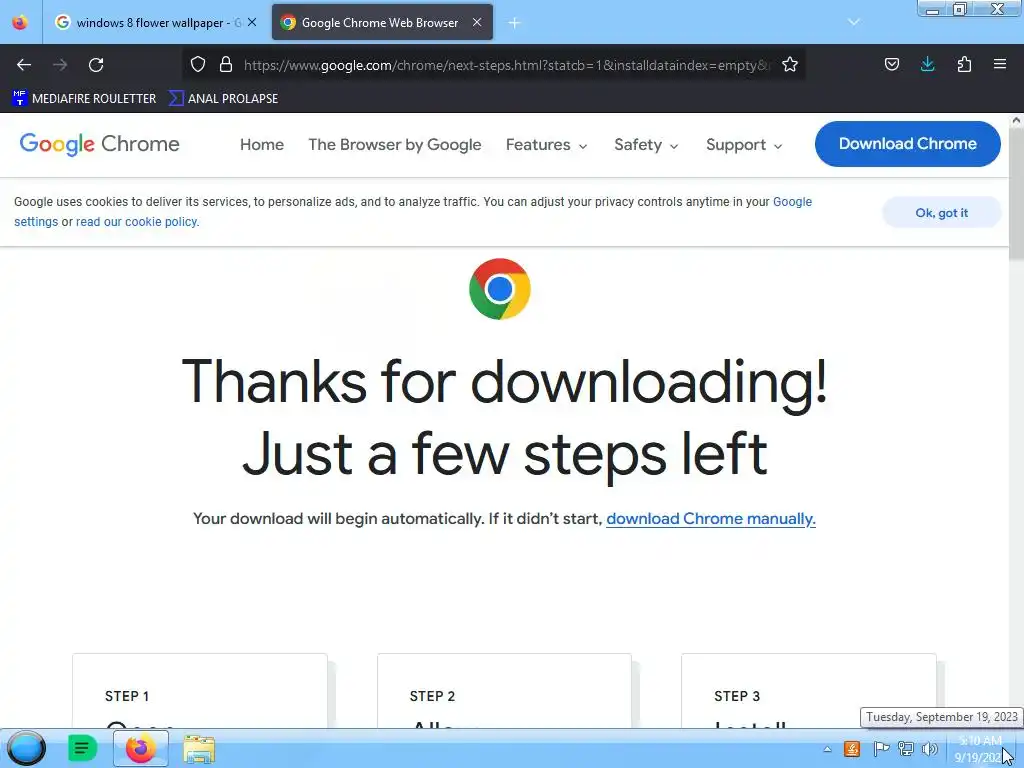The height and width of the screenshot is (768, 1024).
Task: Open a new tab
Action: click(x=515, y=23)
